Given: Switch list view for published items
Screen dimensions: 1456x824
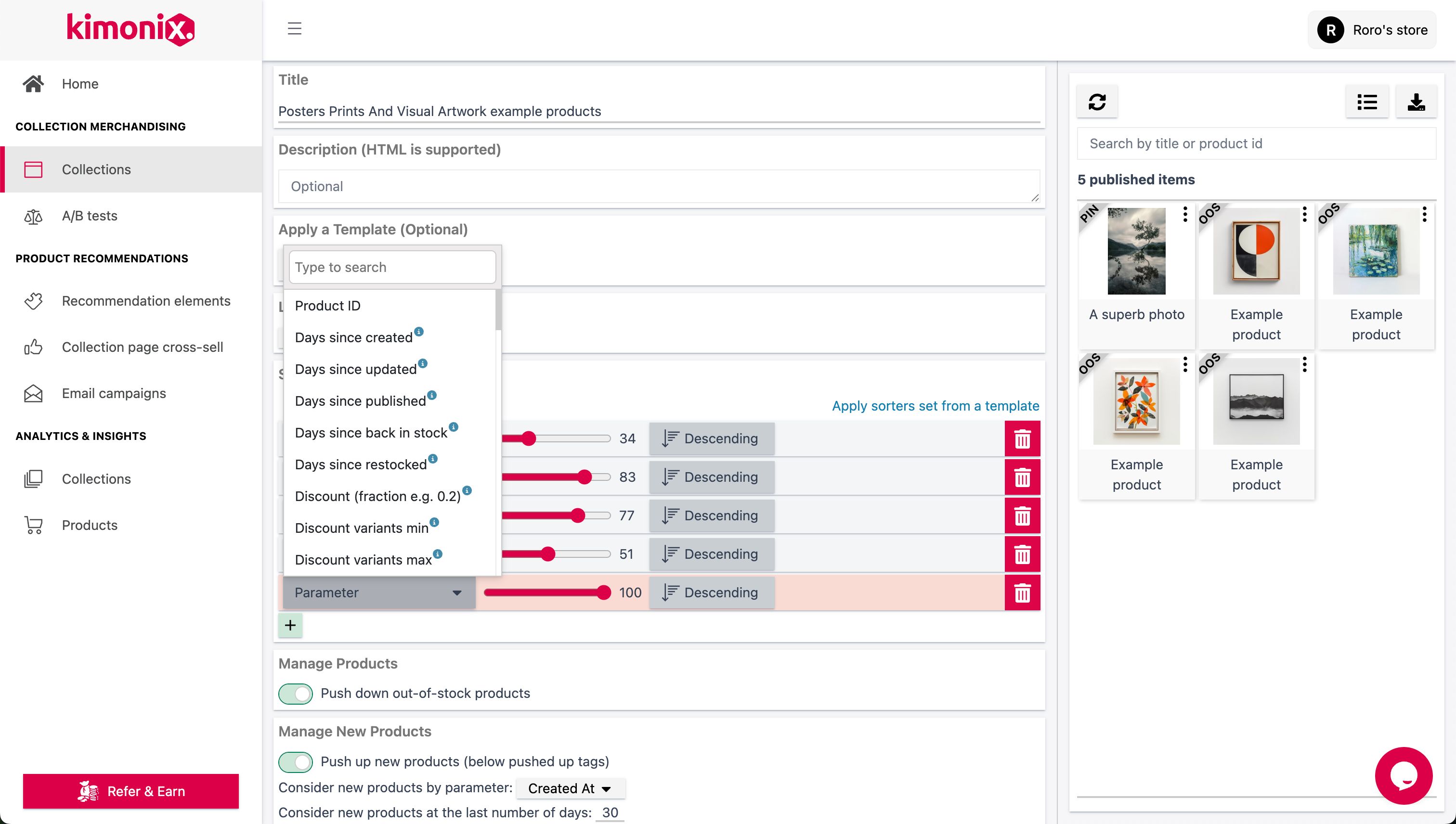Looking at the screenshot, I should click(1367, 102).
